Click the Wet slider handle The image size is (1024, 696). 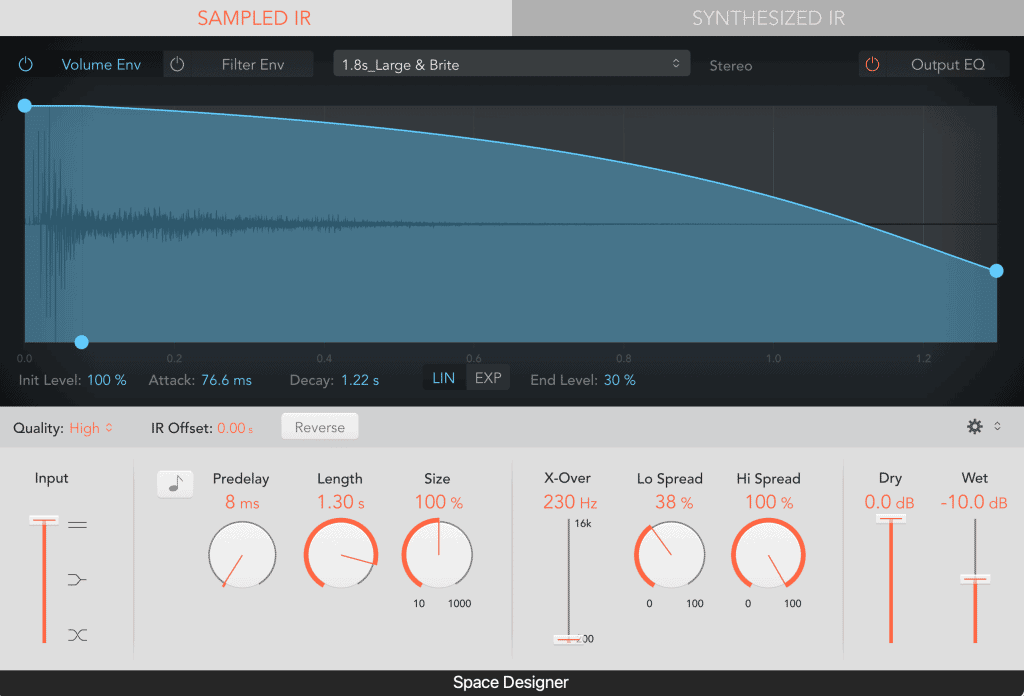pyautogui.click(x=975, y=578)
